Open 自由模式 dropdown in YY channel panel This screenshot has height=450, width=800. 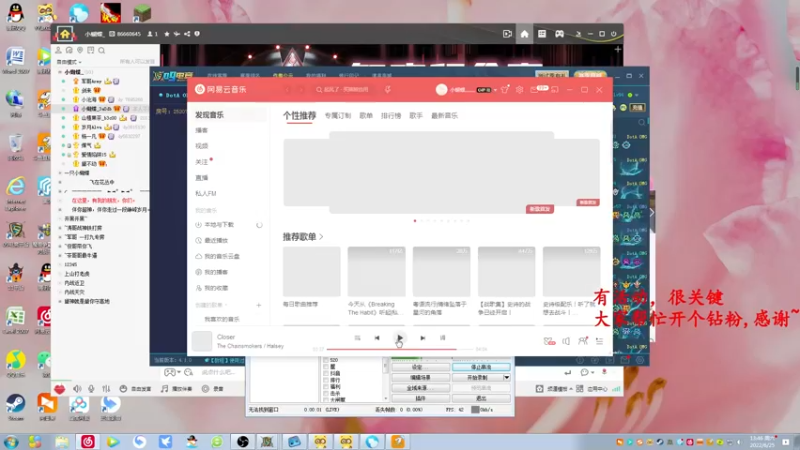pyautogui.click(x=69, y=62)
